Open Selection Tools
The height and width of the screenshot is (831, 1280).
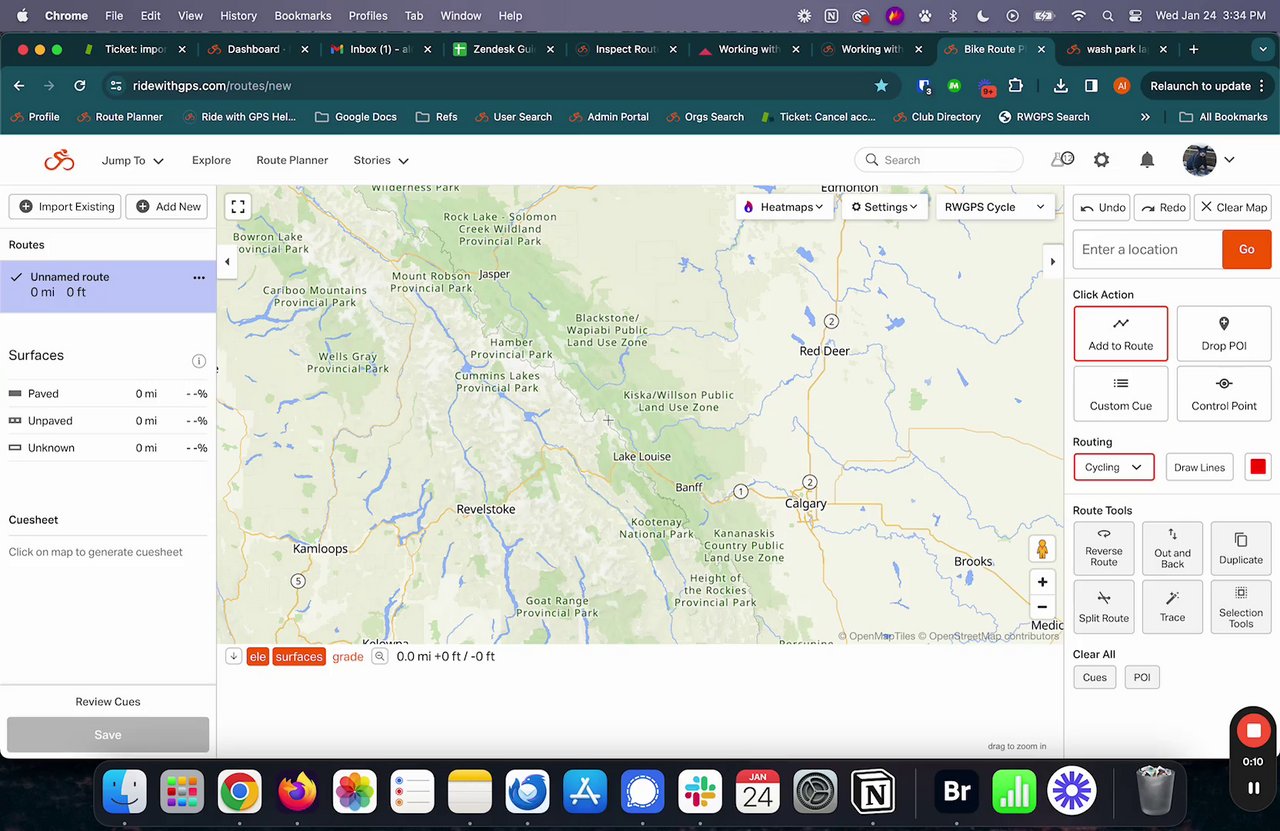(x=1241, y=606)
